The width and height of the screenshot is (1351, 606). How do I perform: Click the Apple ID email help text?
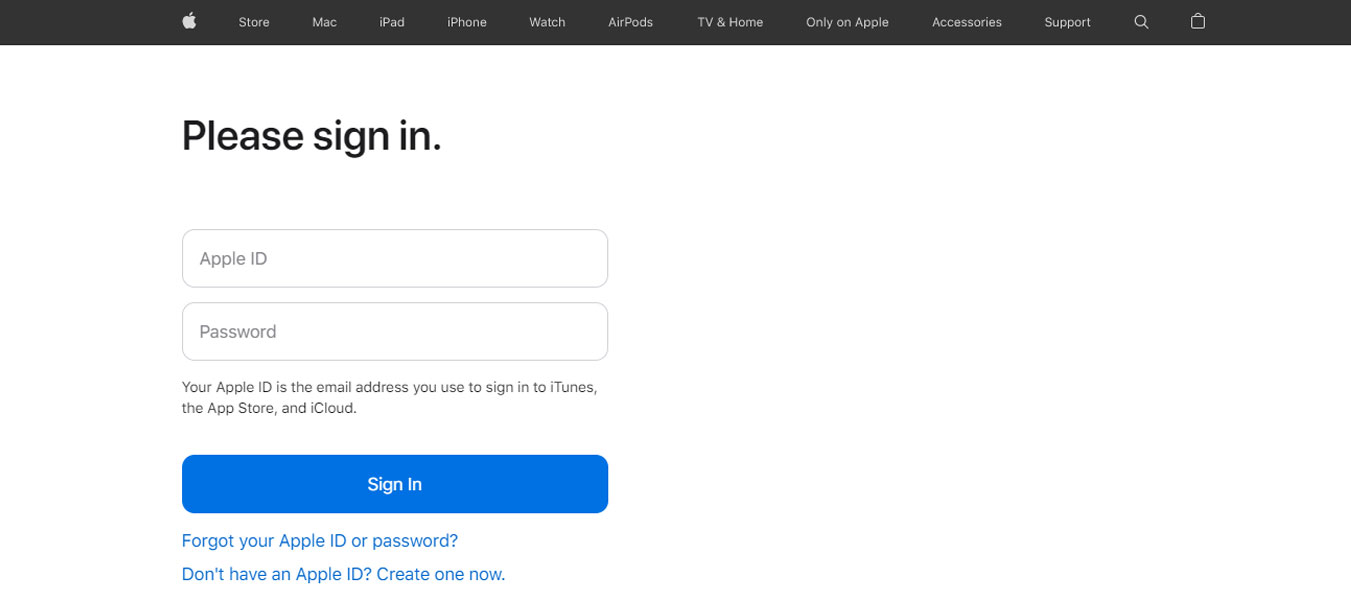pos(390,398)
